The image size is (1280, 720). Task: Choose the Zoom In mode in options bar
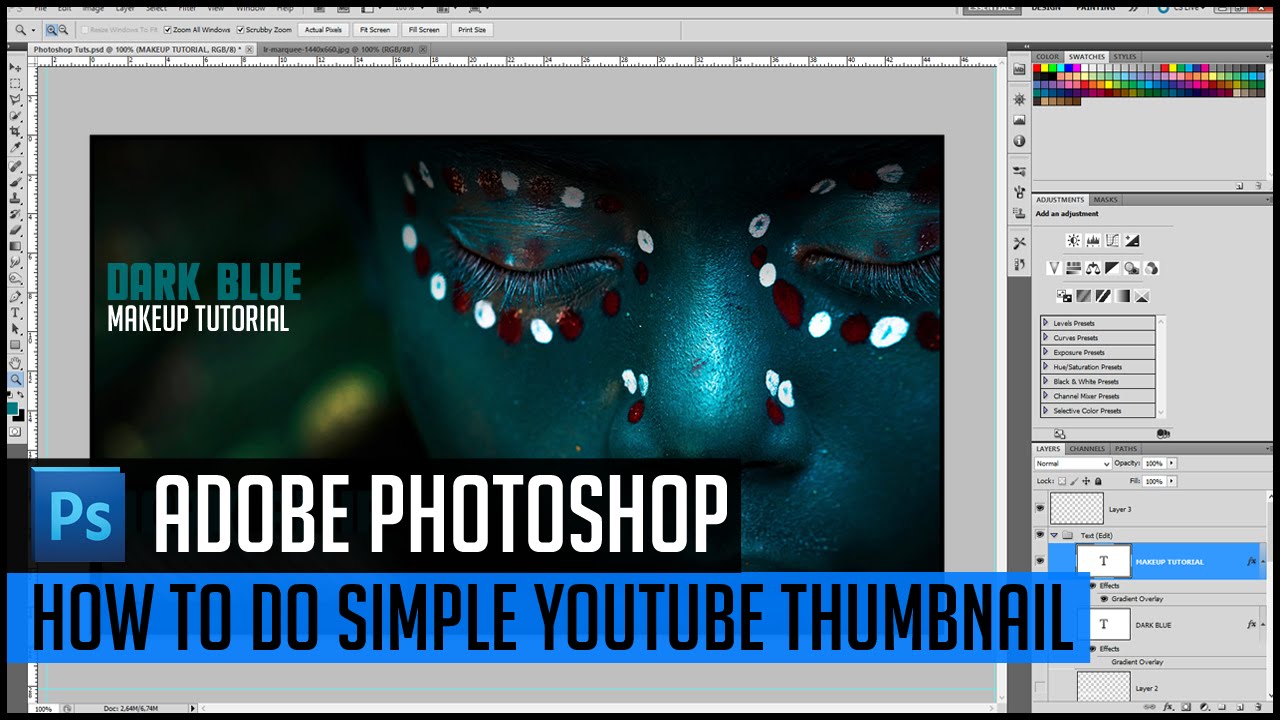coord(51,30)
